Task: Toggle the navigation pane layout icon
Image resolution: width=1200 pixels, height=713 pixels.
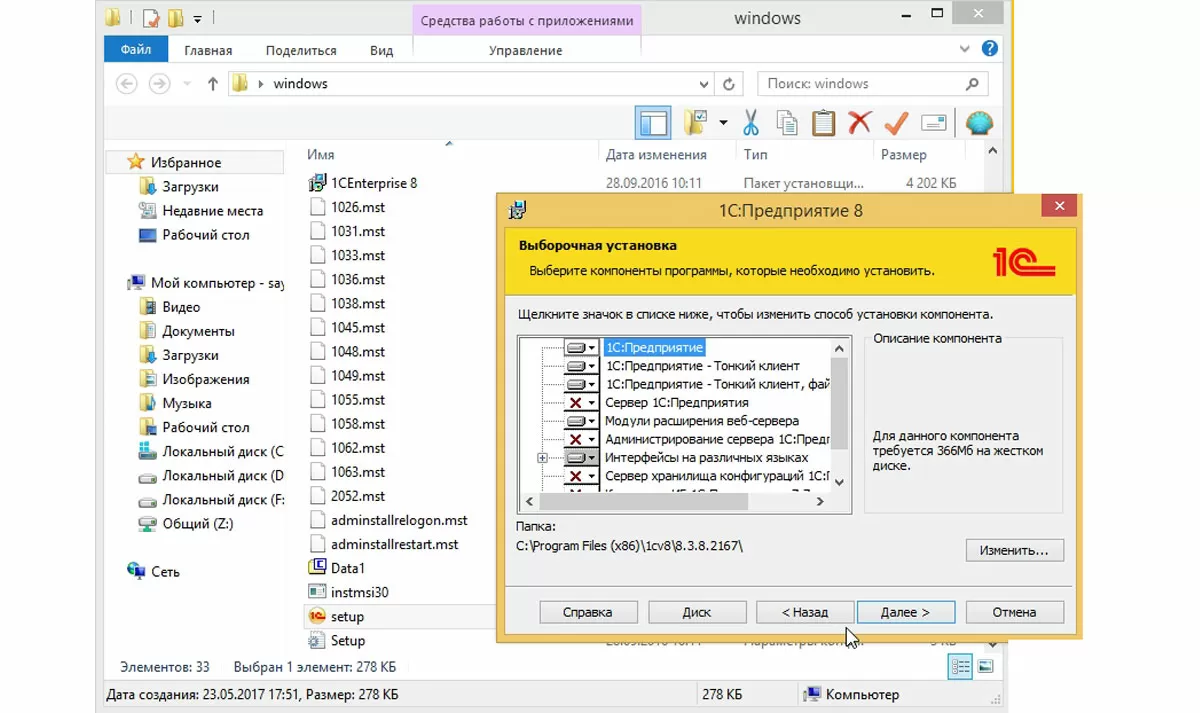Action: (653, 123)
